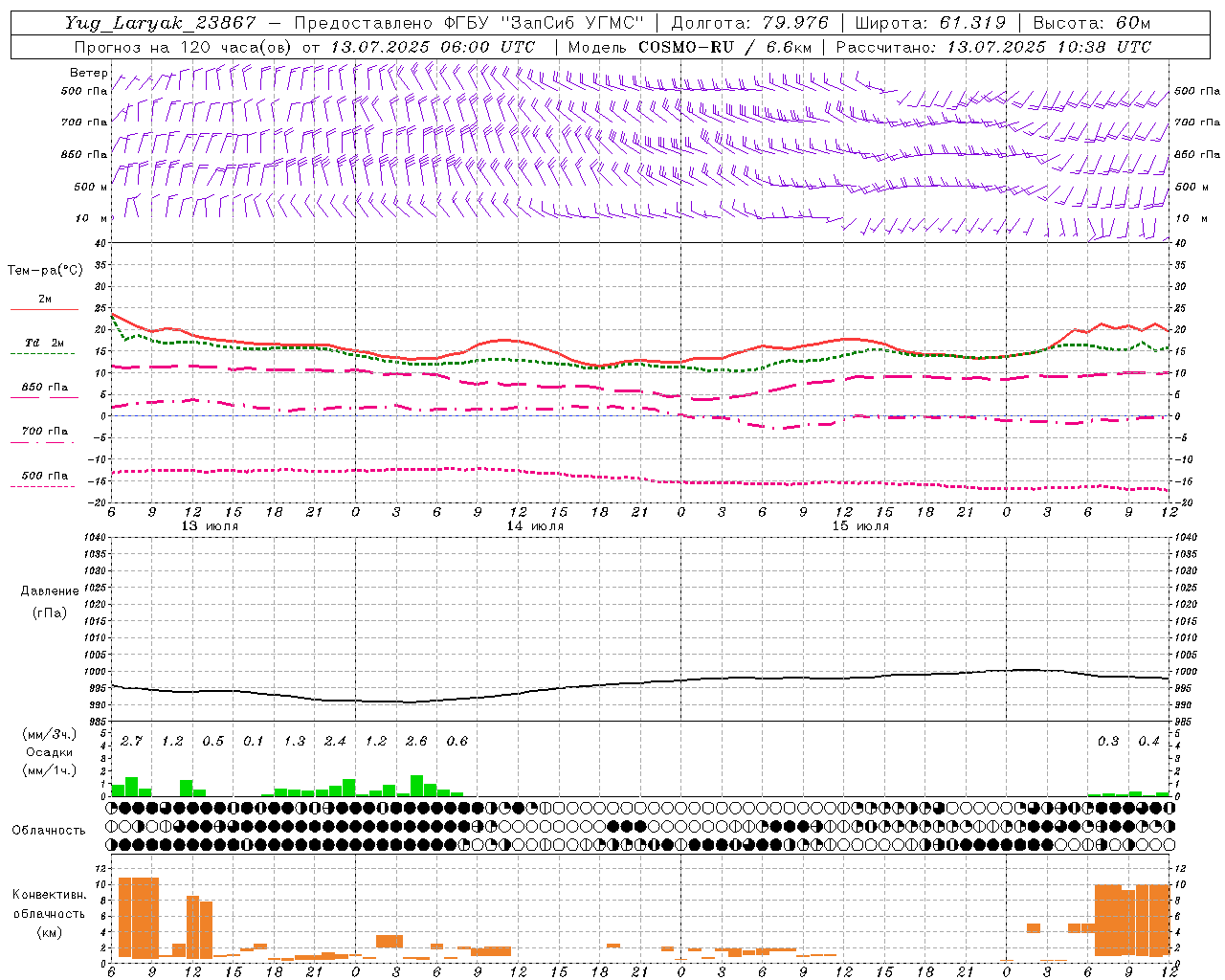
Task: Click the 2.7 three-hour precipitation value
Action: coord(131,742)
